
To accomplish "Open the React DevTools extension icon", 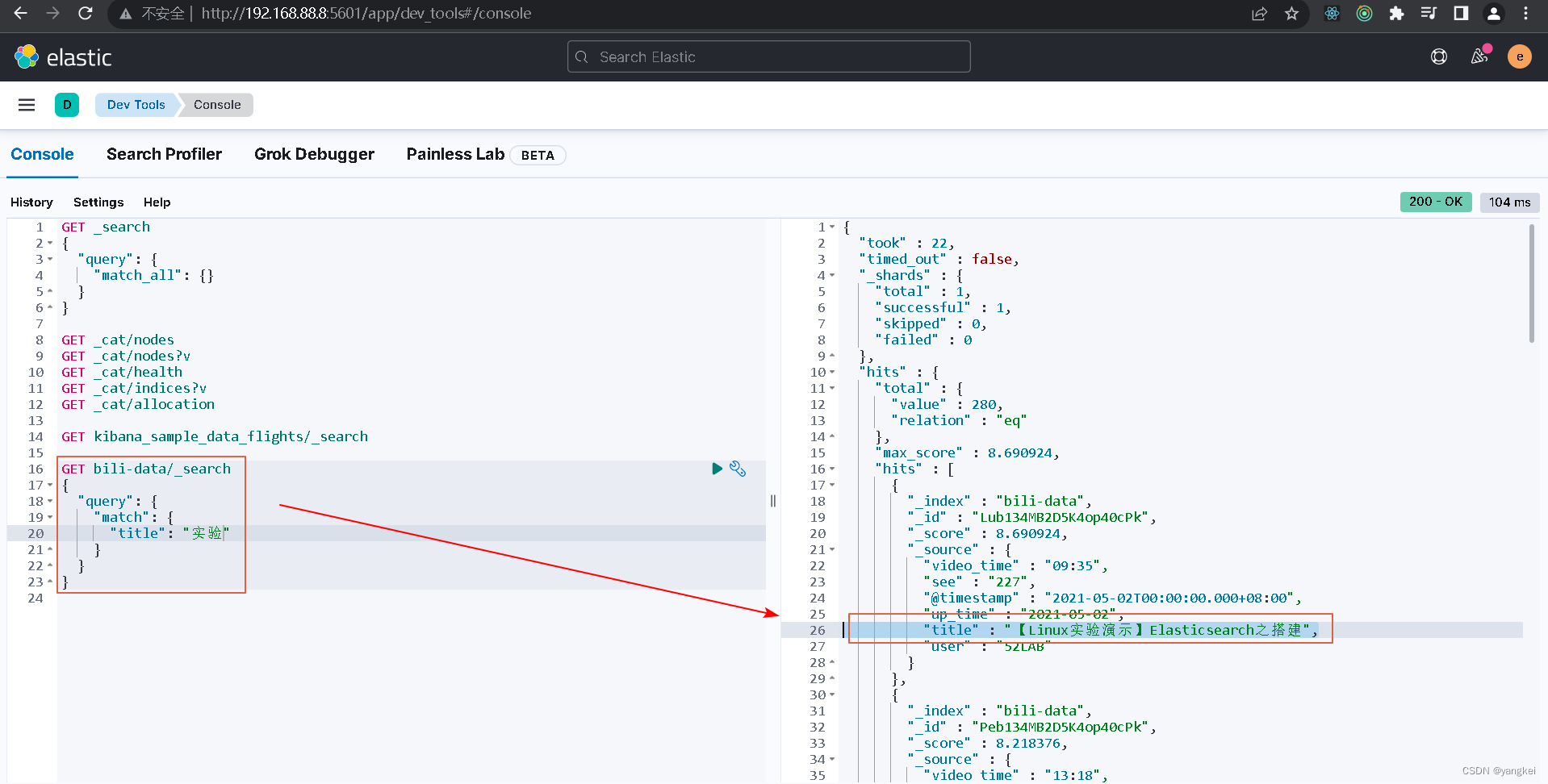I will tap(1332, 14).
